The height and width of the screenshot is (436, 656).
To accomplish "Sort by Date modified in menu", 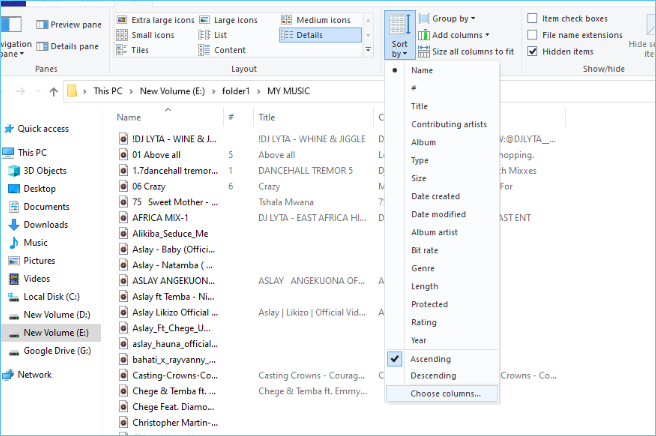I will [x=438, y=214].
